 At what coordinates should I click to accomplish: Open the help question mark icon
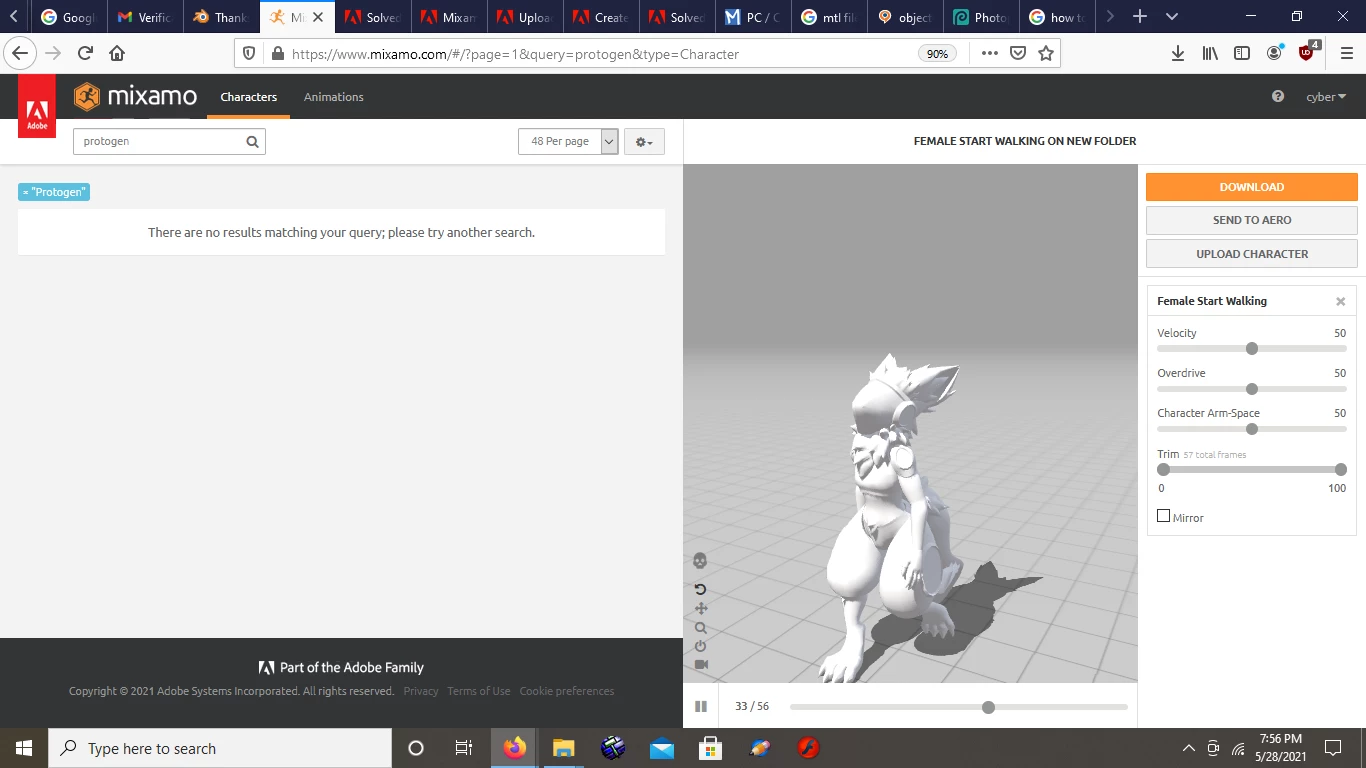point(1278,97)
